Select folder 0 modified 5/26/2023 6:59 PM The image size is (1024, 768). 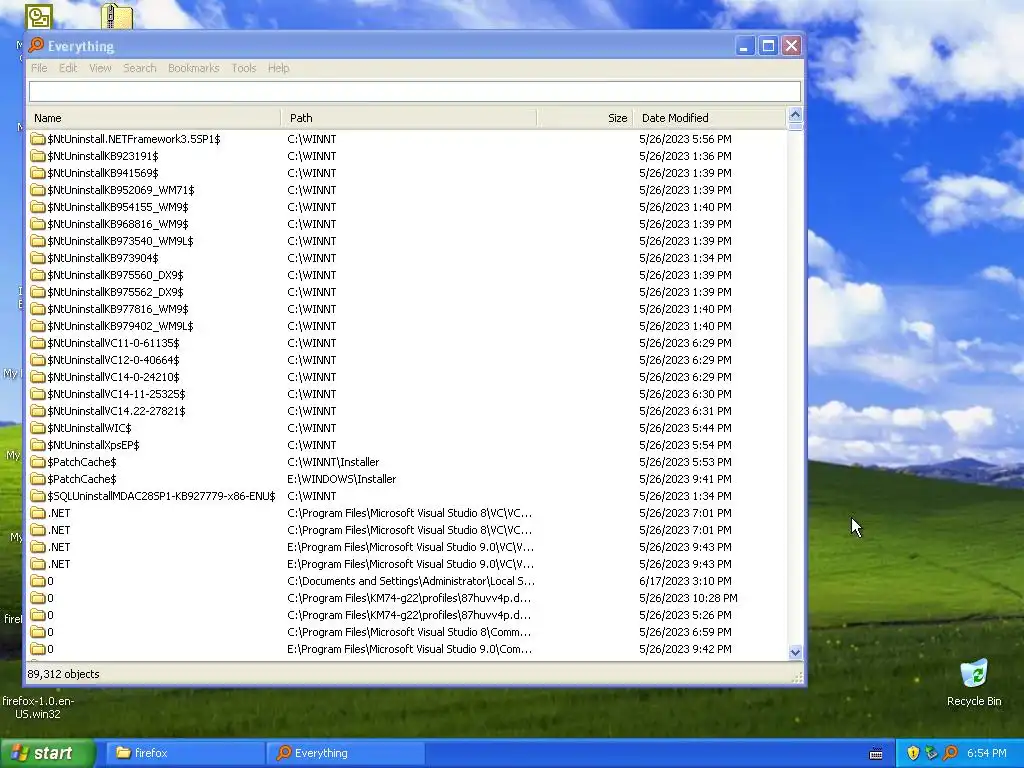(38, 632)
